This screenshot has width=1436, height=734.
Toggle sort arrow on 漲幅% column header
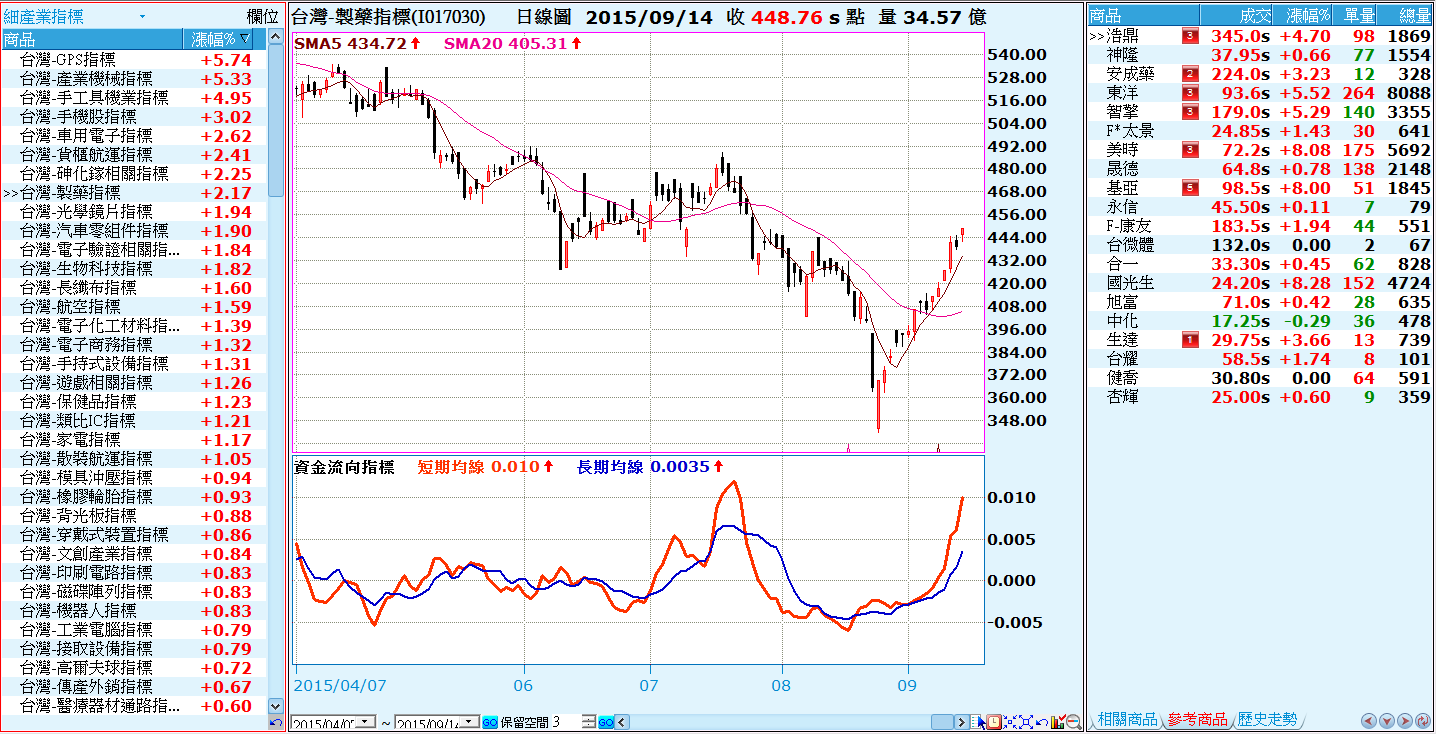click(245, 39)
